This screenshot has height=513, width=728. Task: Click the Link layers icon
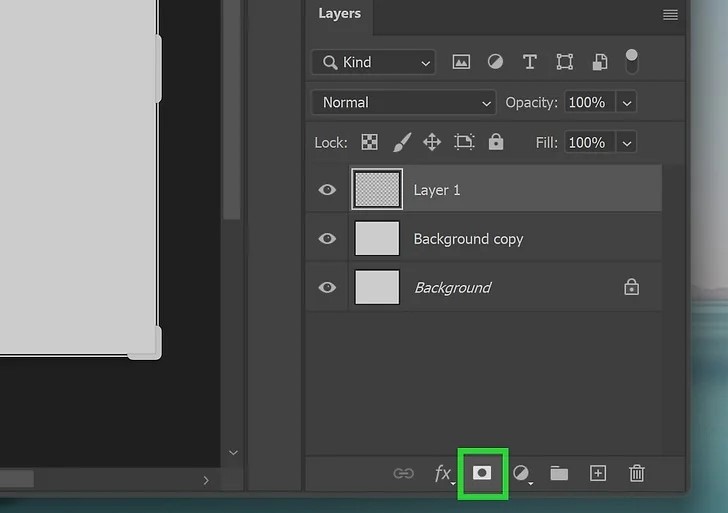(x=404, y=473)
